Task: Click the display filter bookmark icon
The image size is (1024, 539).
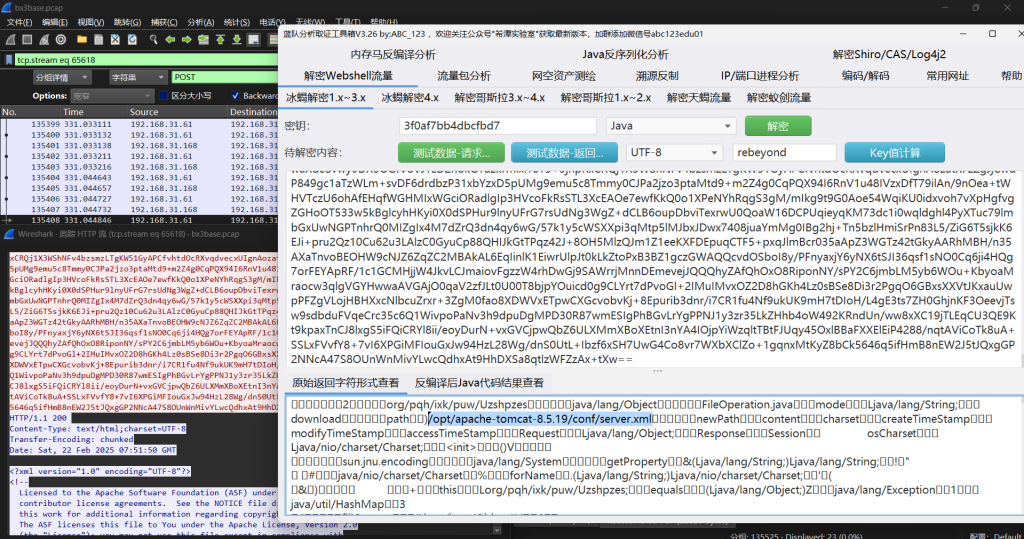Action: [8, 59]
